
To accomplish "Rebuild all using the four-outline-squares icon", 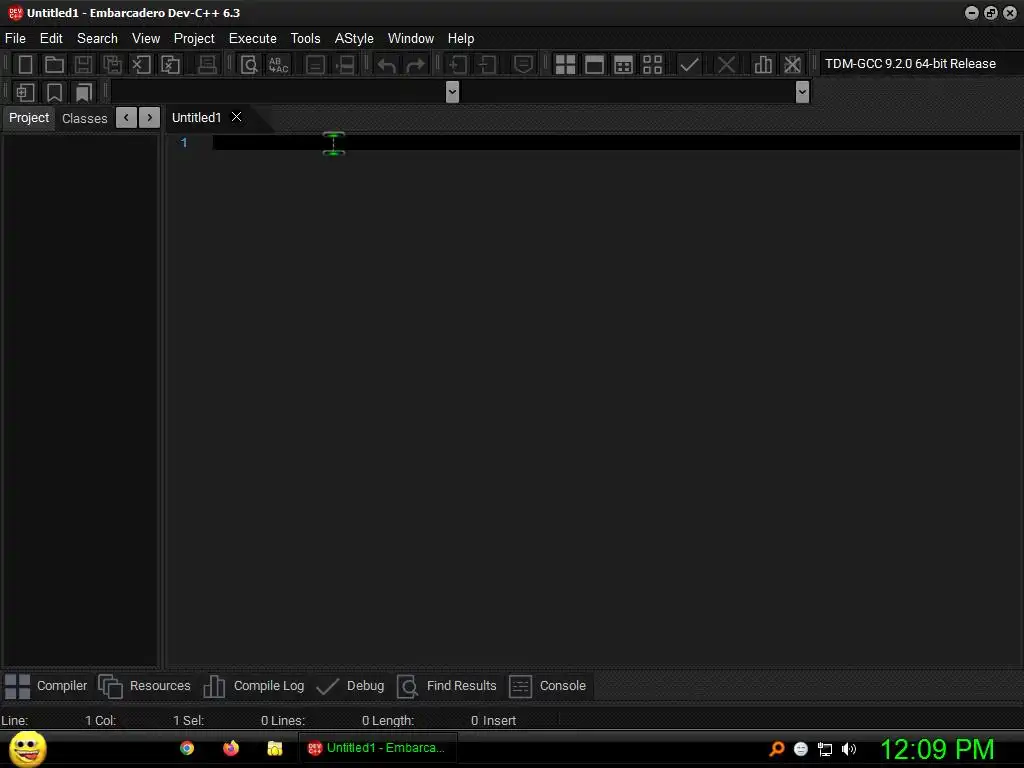I will point(652,64).
